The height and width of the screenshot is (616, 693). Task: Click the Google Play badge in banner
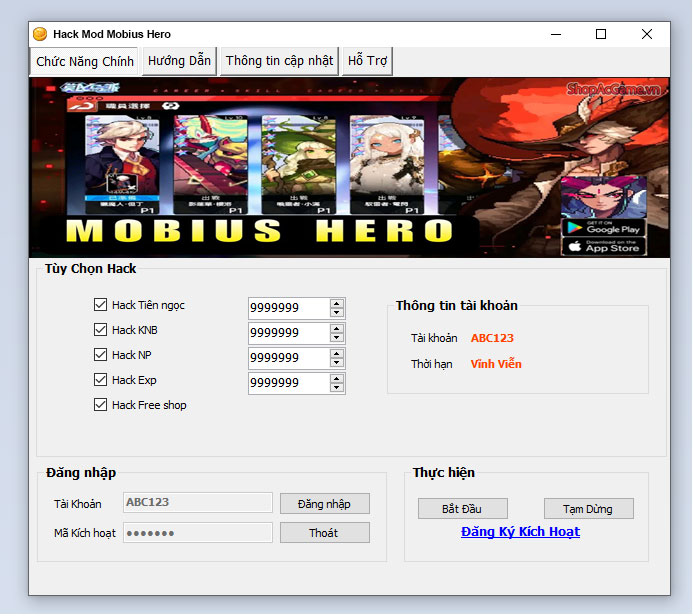tap(602, 227)
